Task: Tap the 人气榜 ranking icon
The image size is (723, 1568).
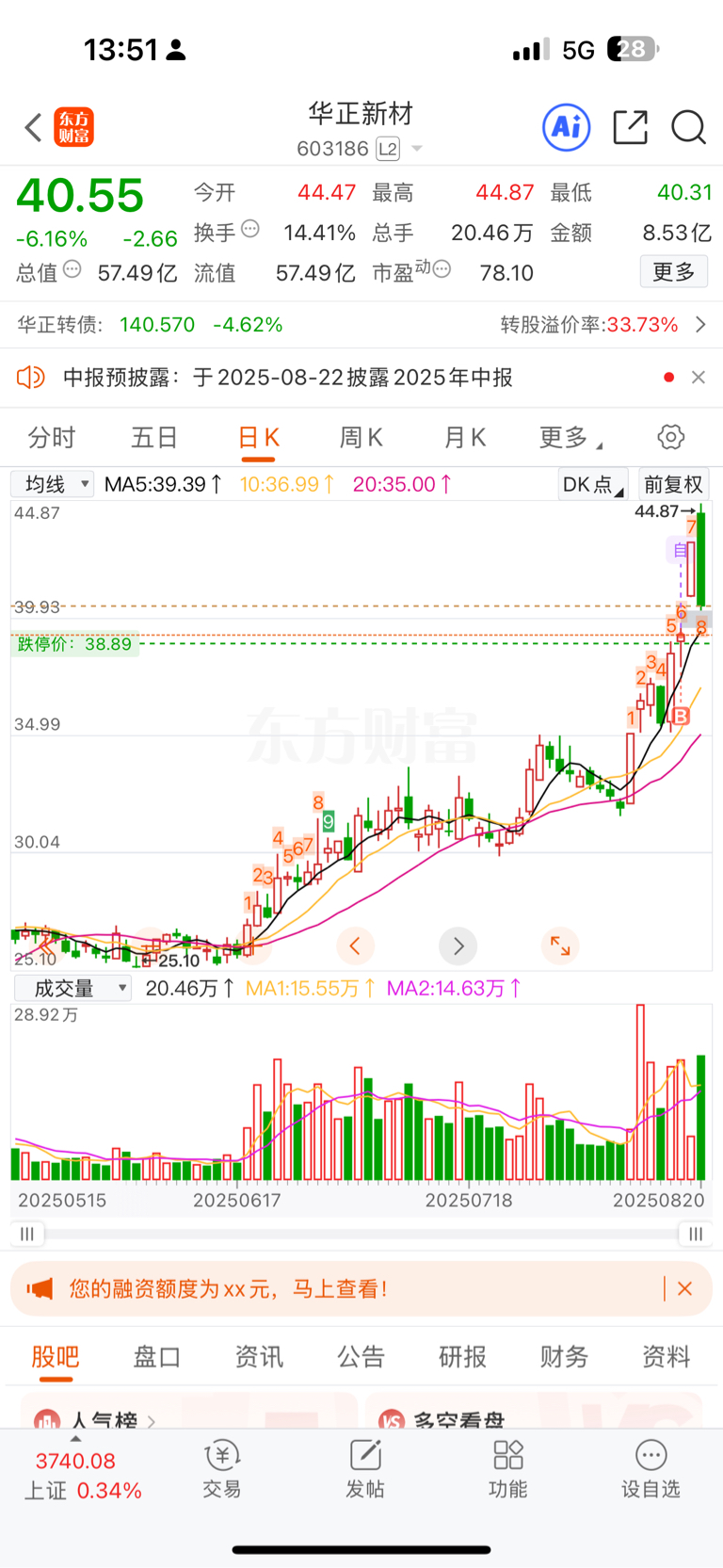Action: pyautogui.click(x=47, y=1420)
